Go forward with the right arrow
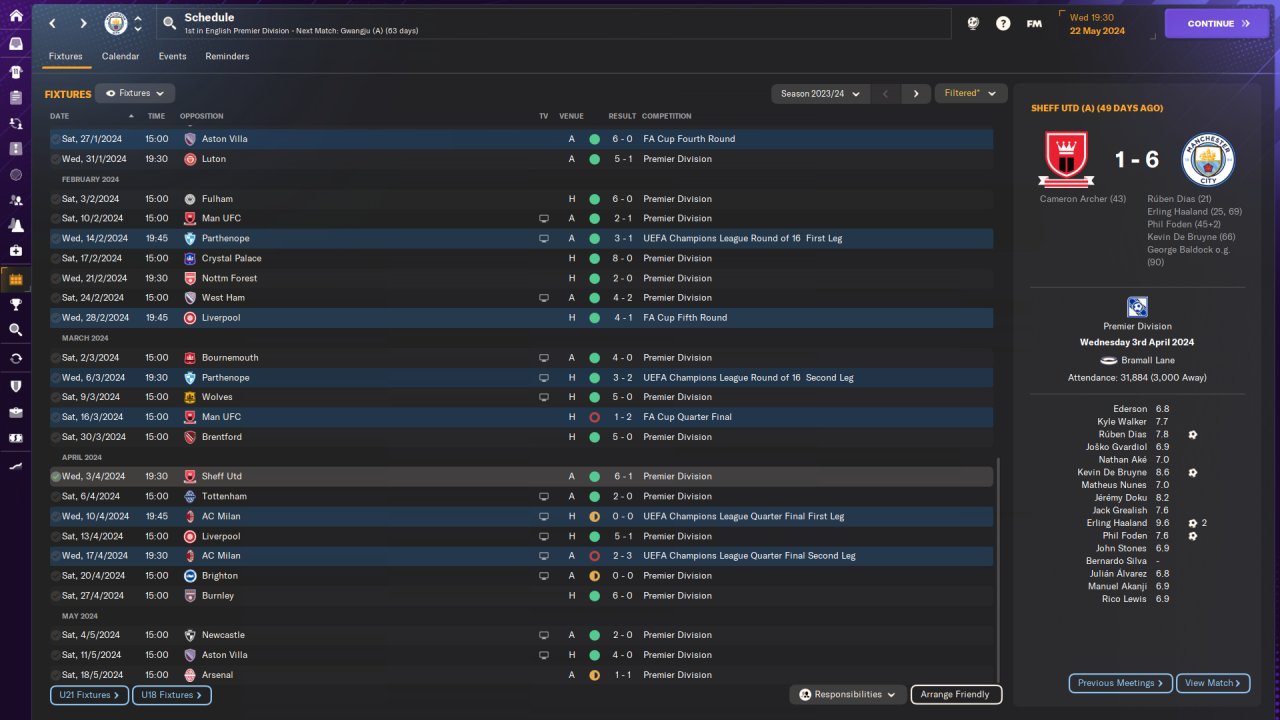Viewport: 1280px width, 720px height. click(83, 23)
